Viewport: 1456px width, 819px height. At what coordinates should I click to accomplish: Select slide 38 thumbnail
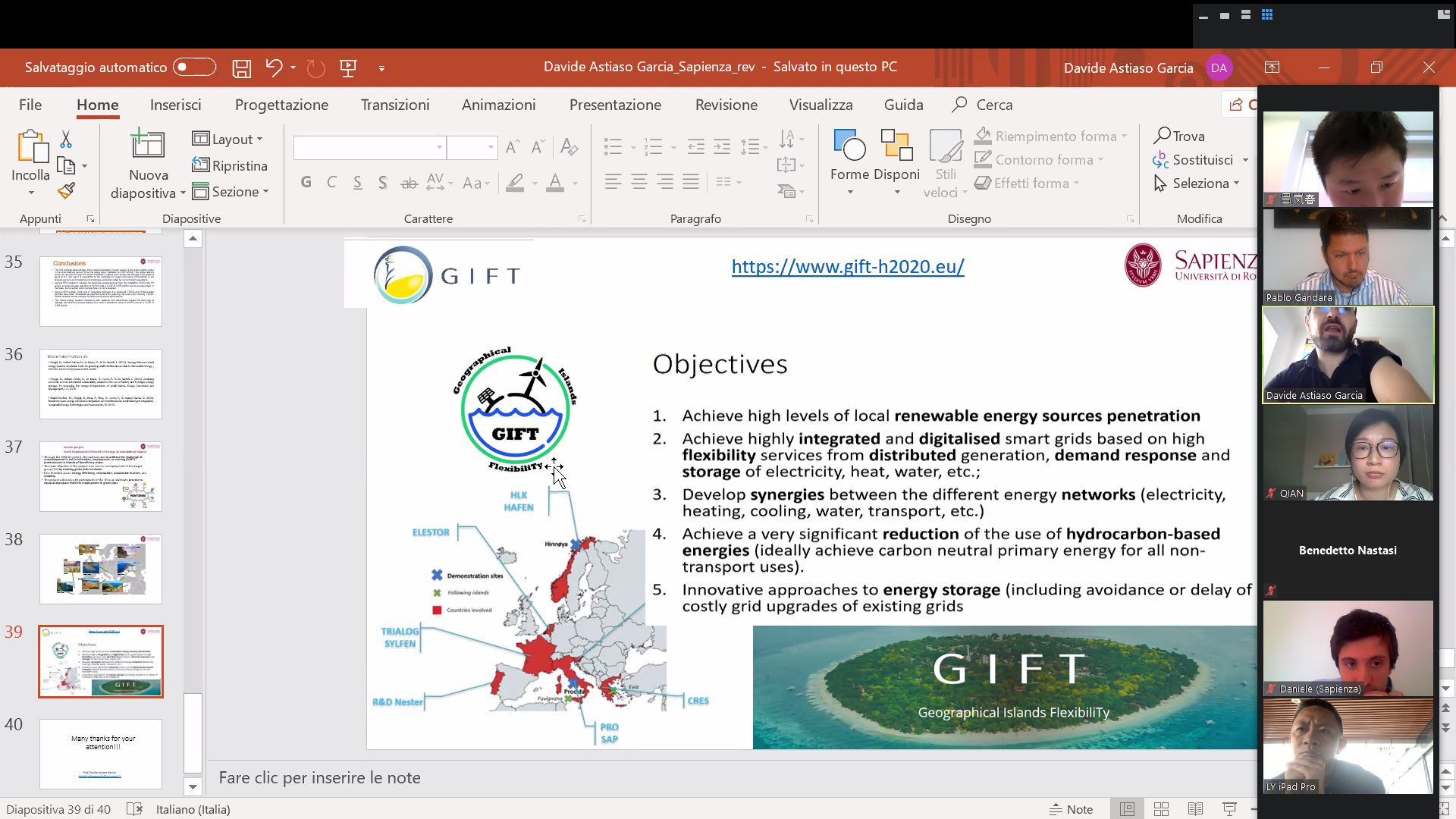point(101,569)
